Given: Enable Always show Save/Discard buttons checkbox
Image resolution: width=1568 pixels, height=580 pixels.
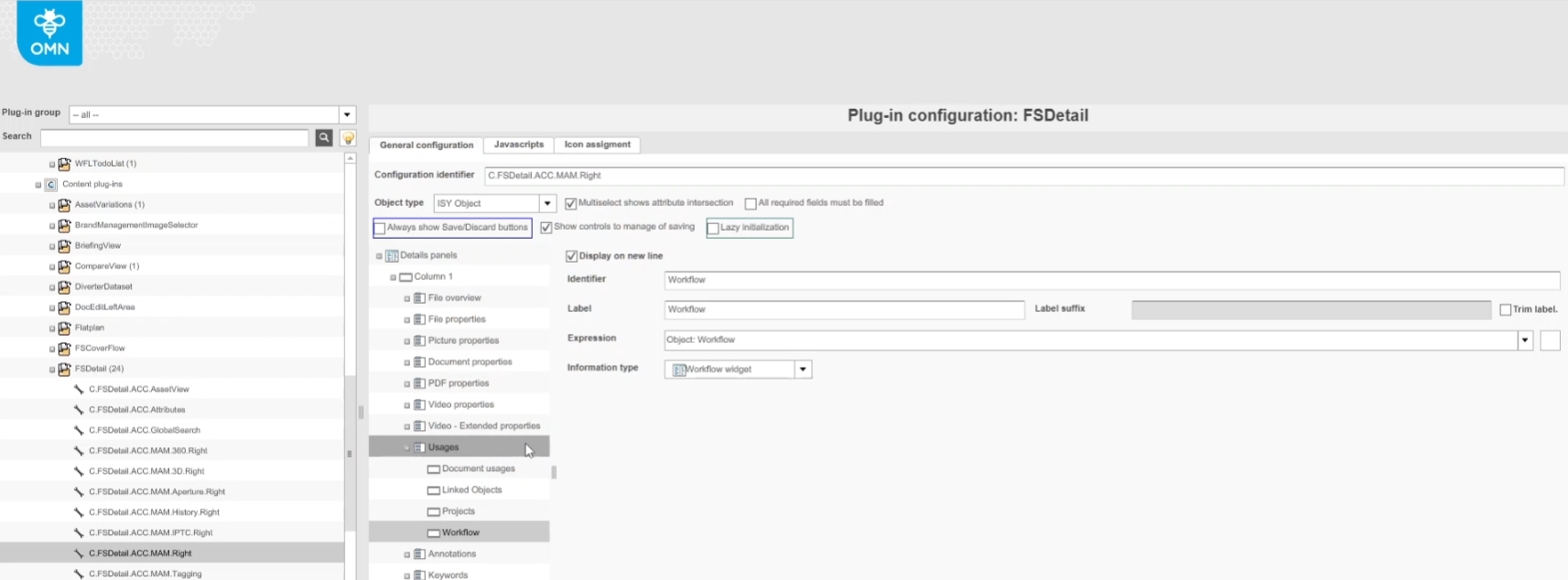Looking at the screenshot, I should click(x=380, y=229).
